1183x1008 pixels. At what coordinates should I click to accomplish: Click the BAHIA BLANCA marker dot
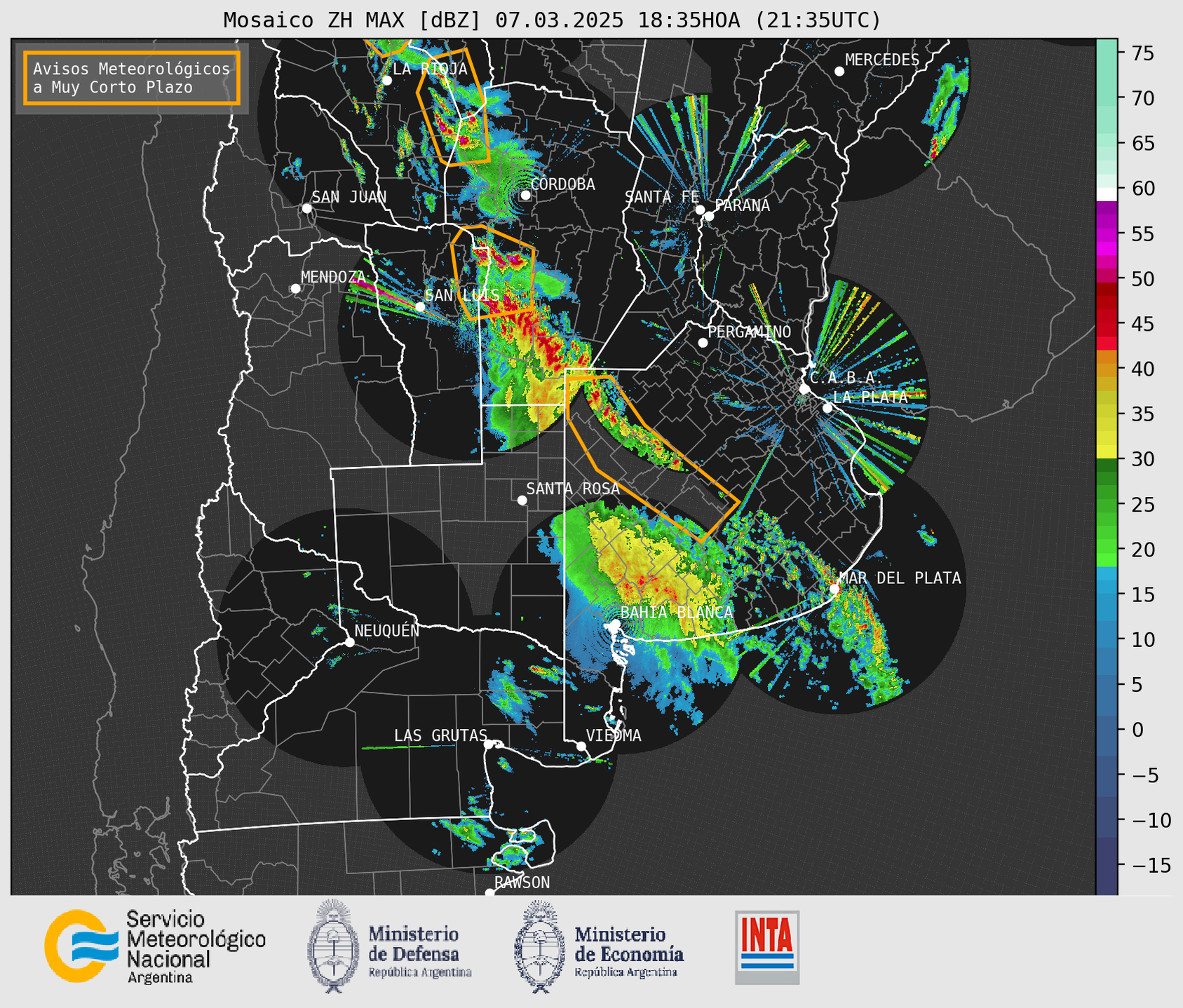tap(615, 624)
